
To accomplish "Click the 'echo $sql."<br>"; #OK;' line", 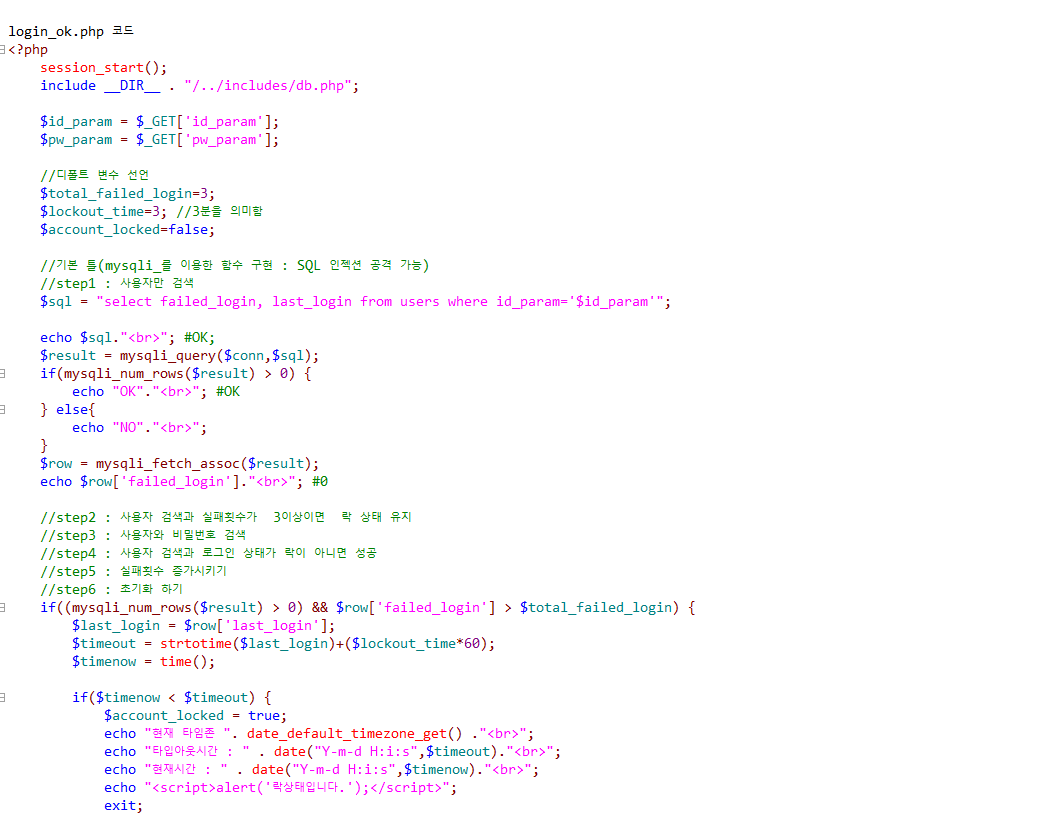I will pyautogui.click(x=127, y=338).
